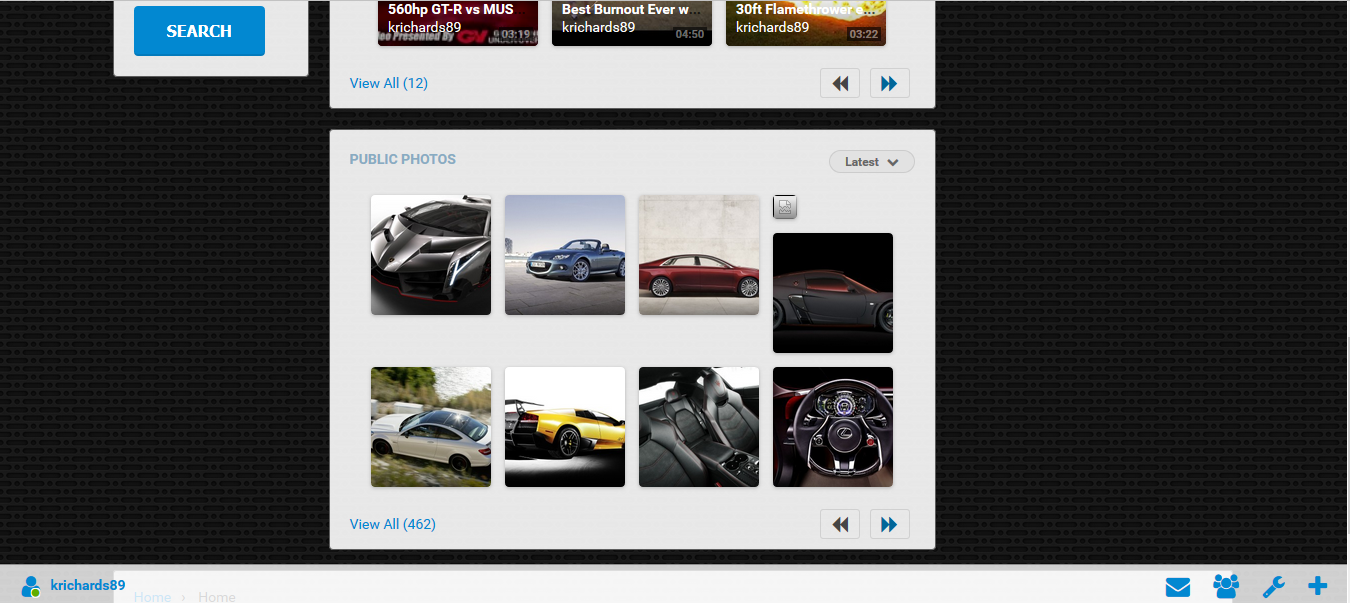Go to next page of videos

point(889,83)
